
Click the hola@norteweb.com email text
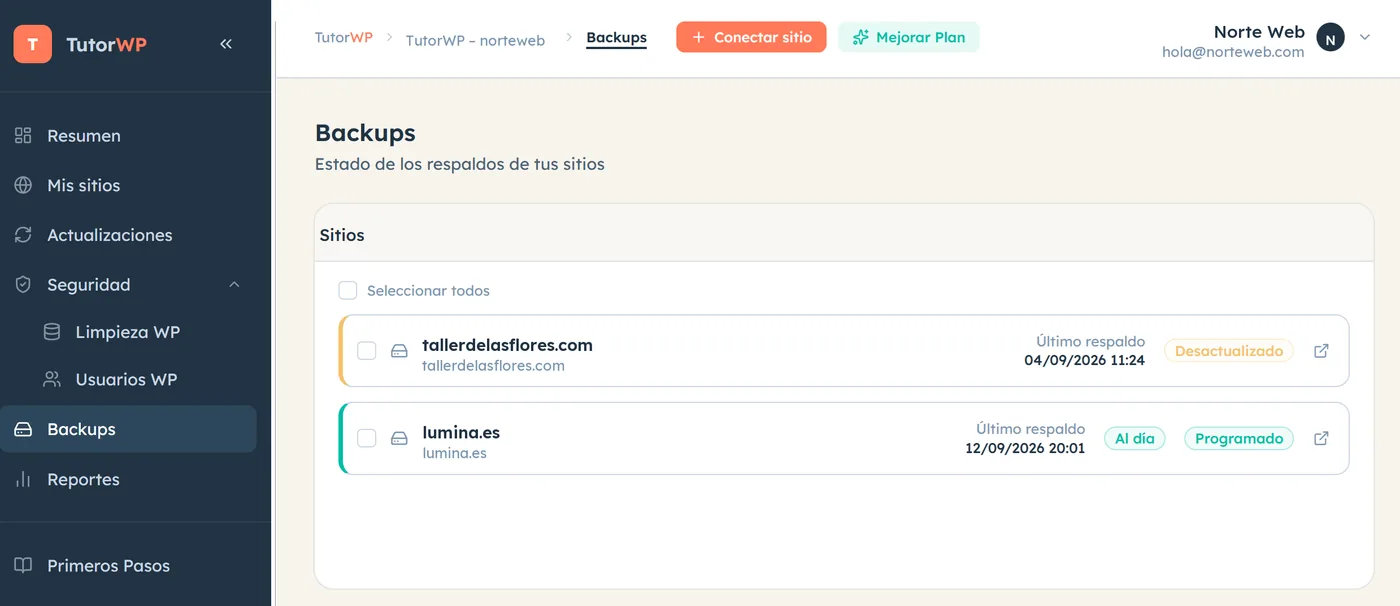pos(1233,52)
